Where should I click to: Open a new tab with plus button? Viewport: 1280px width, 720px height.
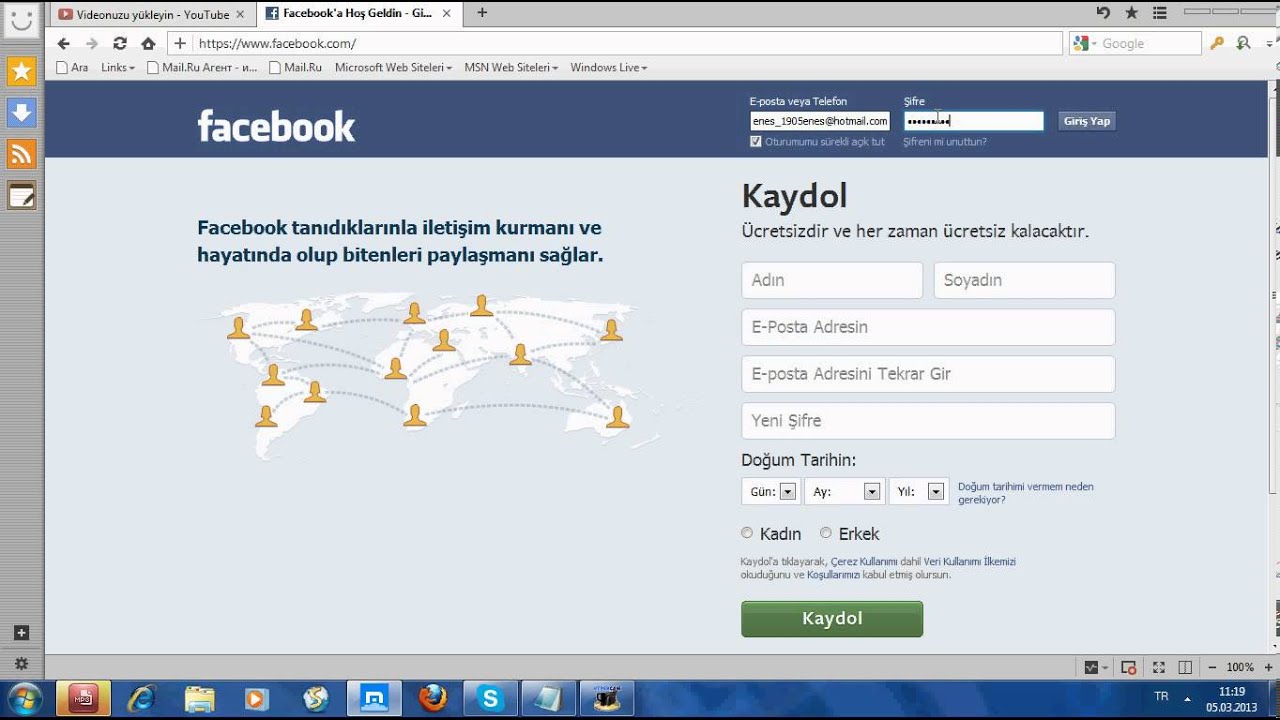(x=482, y=13)
